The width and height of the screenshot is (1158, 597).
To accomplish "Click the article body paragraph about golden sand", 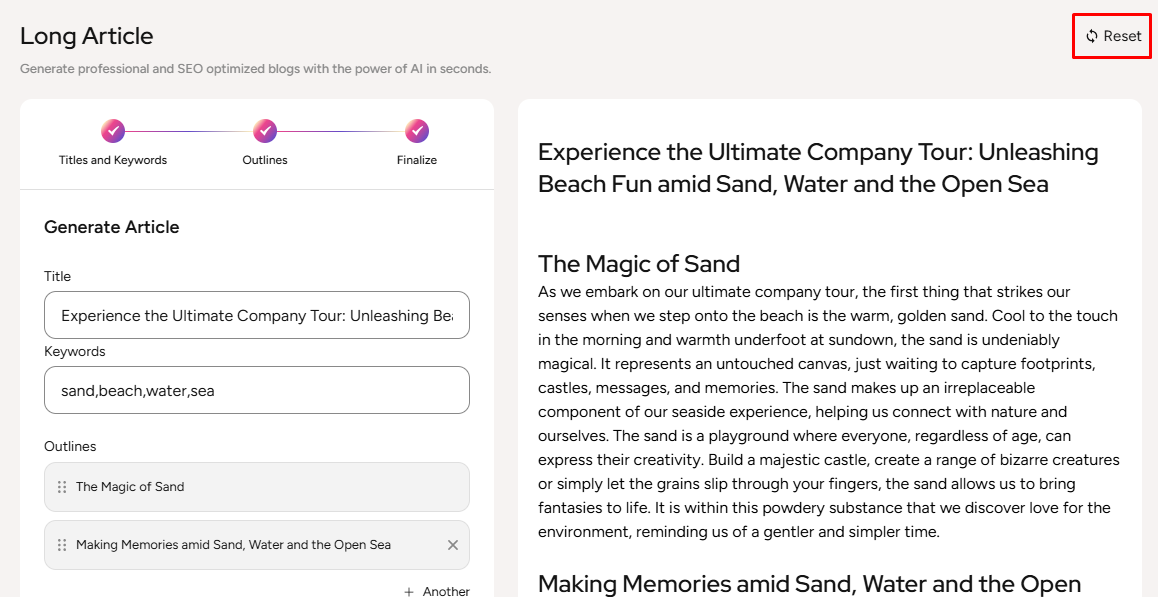I will point(828,412).
